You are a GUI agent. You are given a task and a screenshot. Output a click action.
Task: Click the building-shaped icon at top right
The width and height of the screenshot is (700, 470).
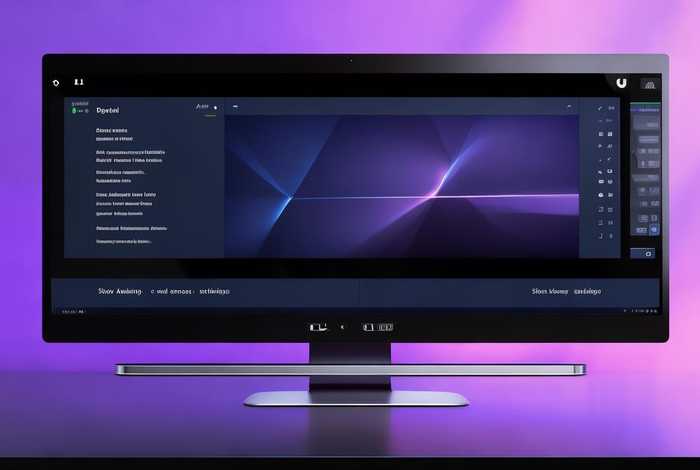pyautogui.click(x=650, y=84)
